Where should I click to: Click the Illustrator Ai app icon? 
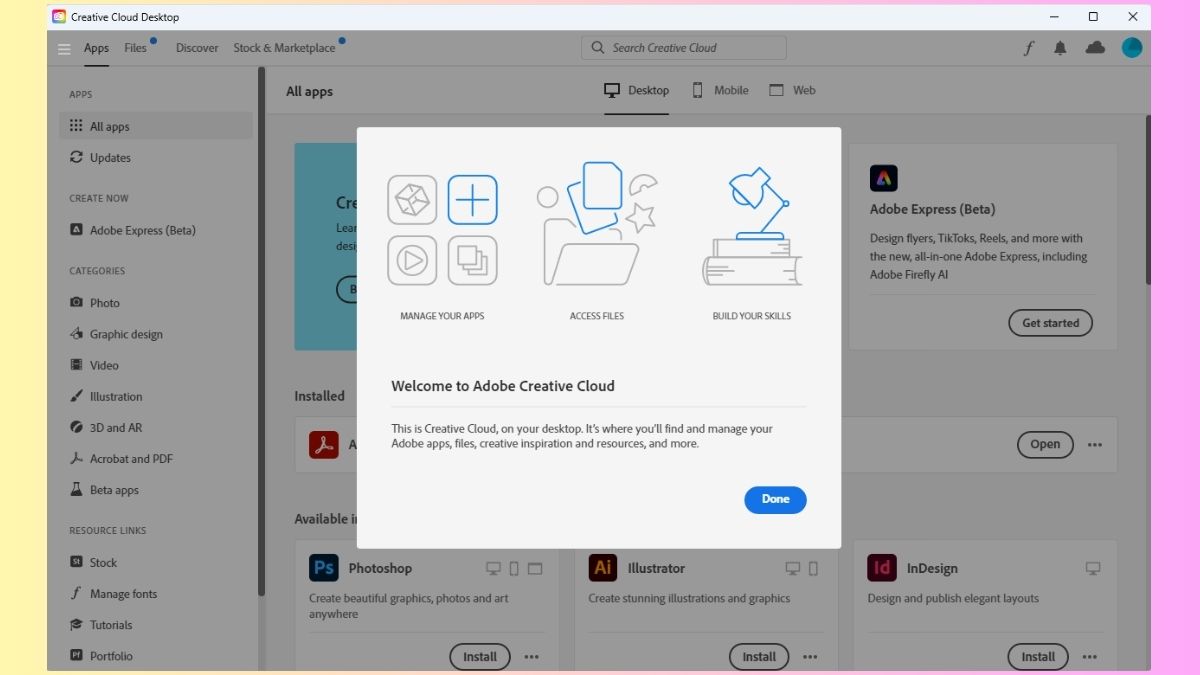(602, 567)
